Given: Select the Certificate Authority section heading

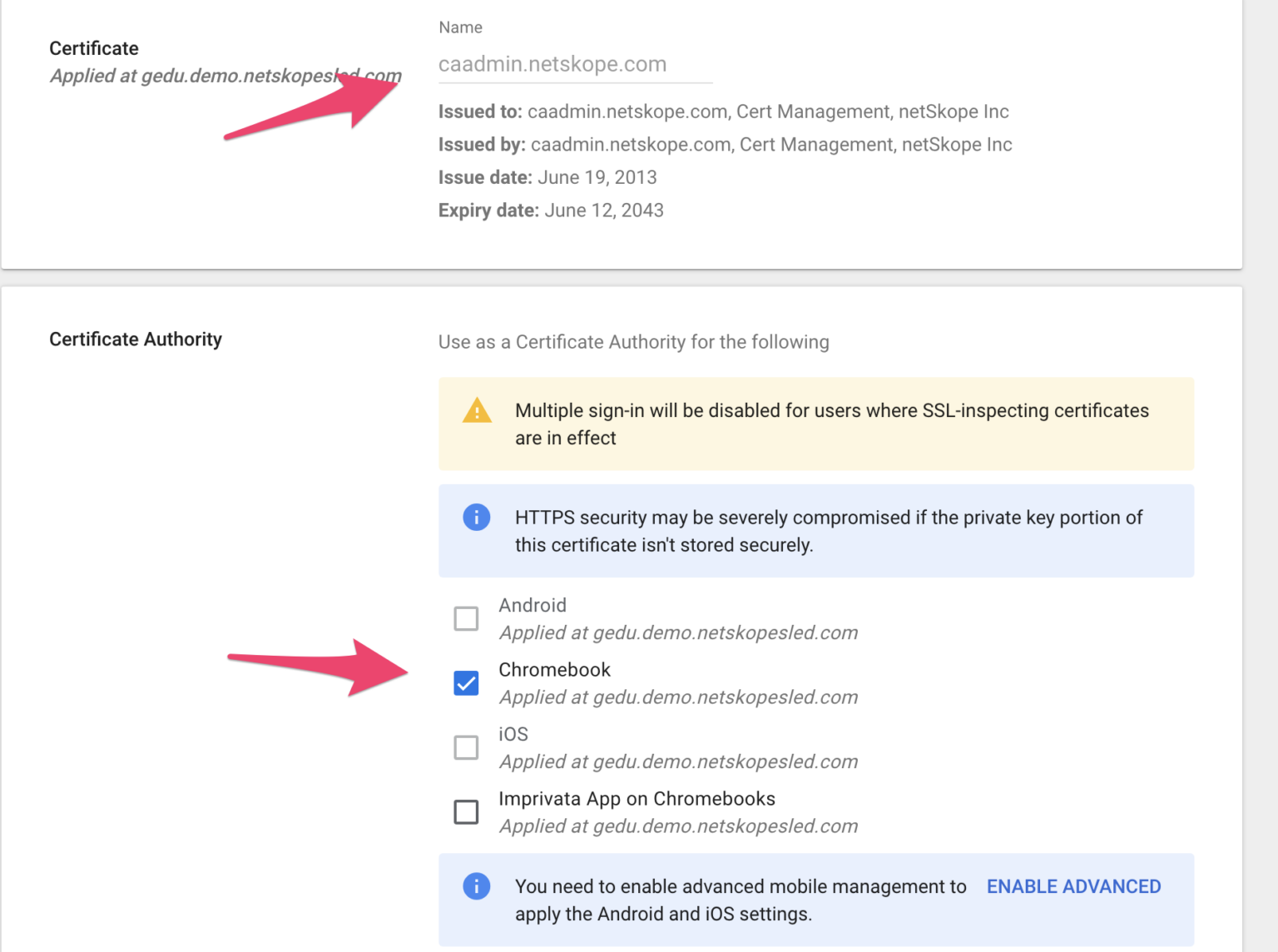Looking at the screenshot, I should tap(136, 340).
